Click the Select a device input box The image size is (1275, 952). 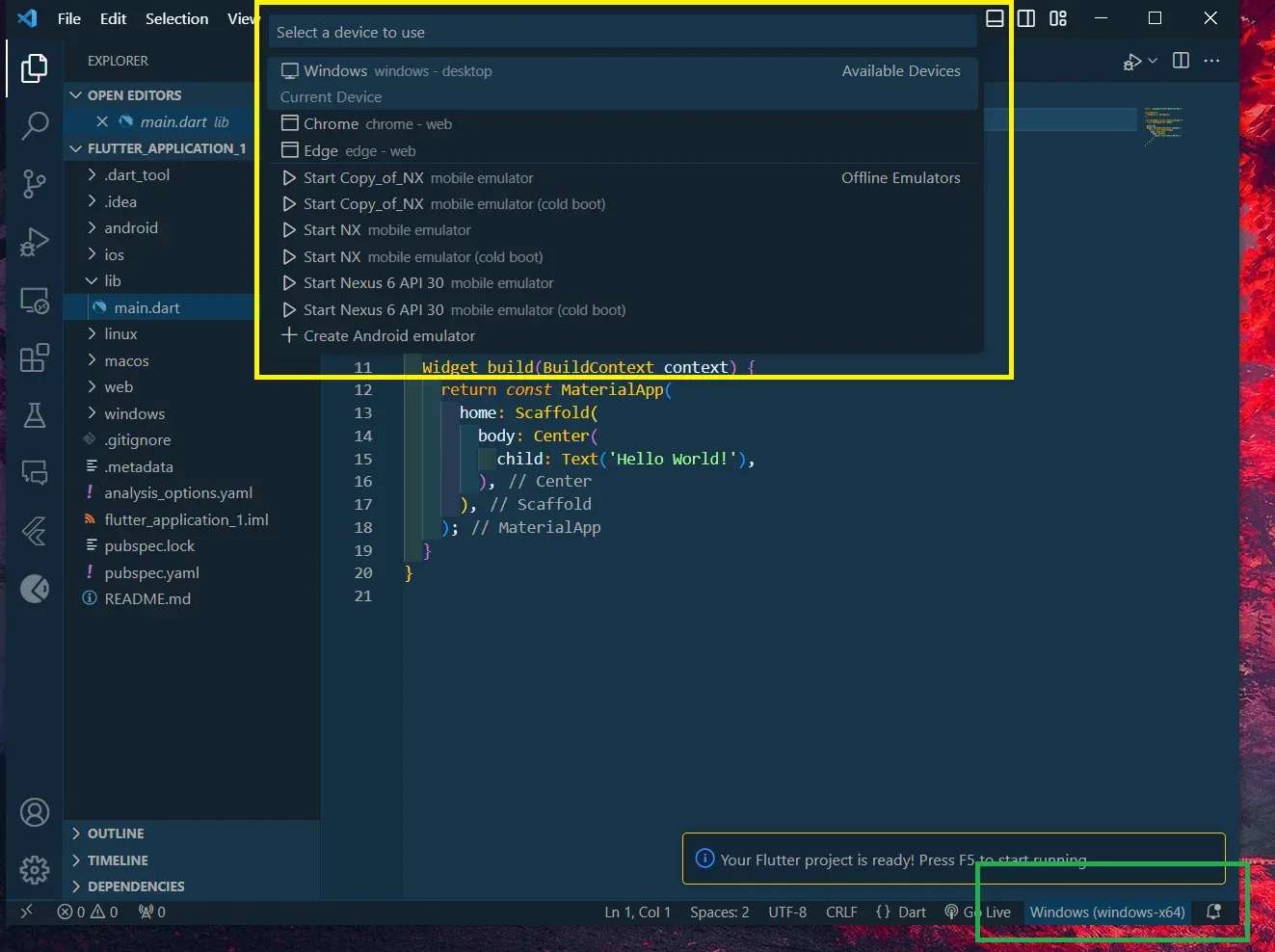coord(623,32)
